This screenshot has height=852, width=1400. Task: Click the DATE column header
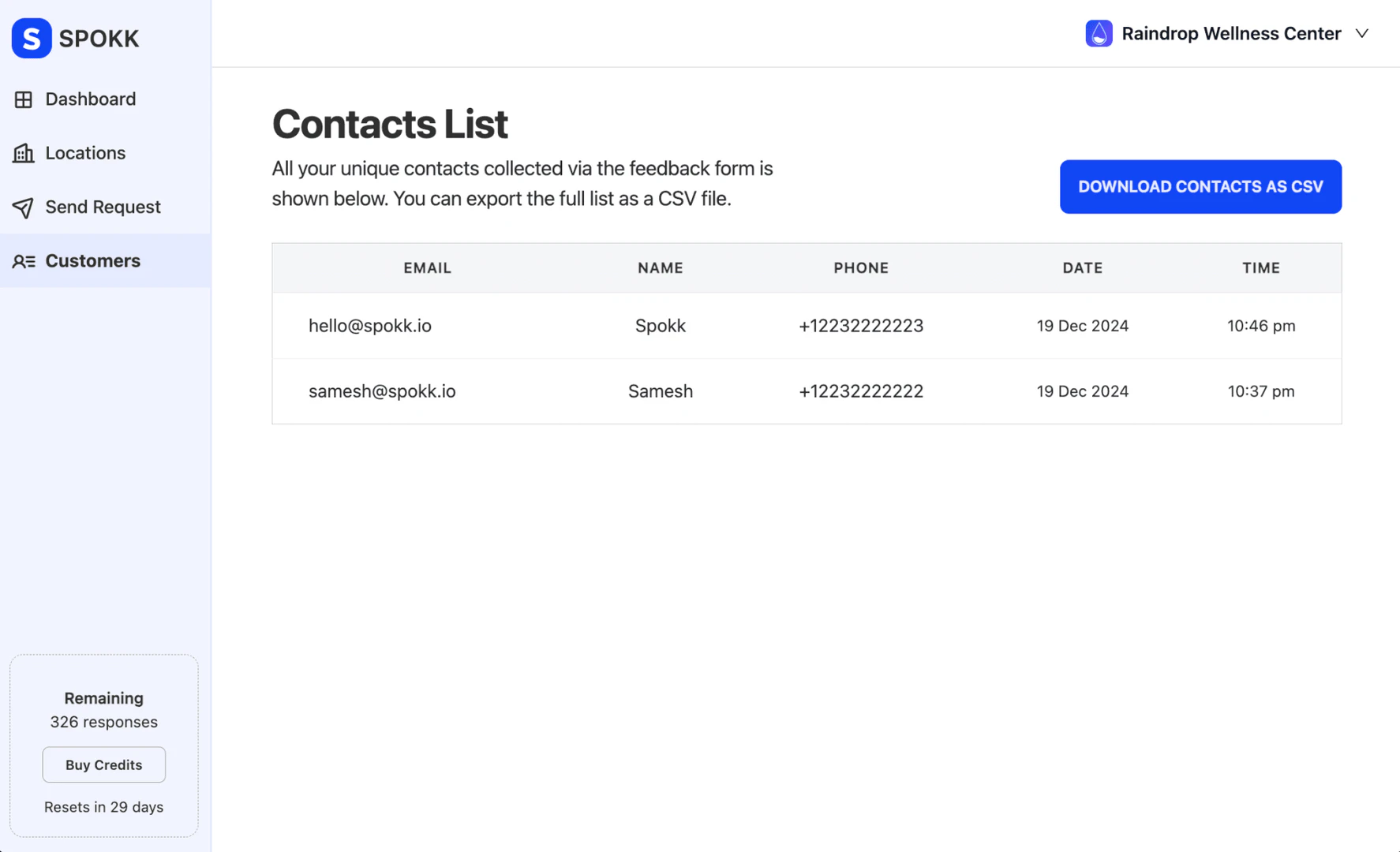click(x=1082, y=268)
